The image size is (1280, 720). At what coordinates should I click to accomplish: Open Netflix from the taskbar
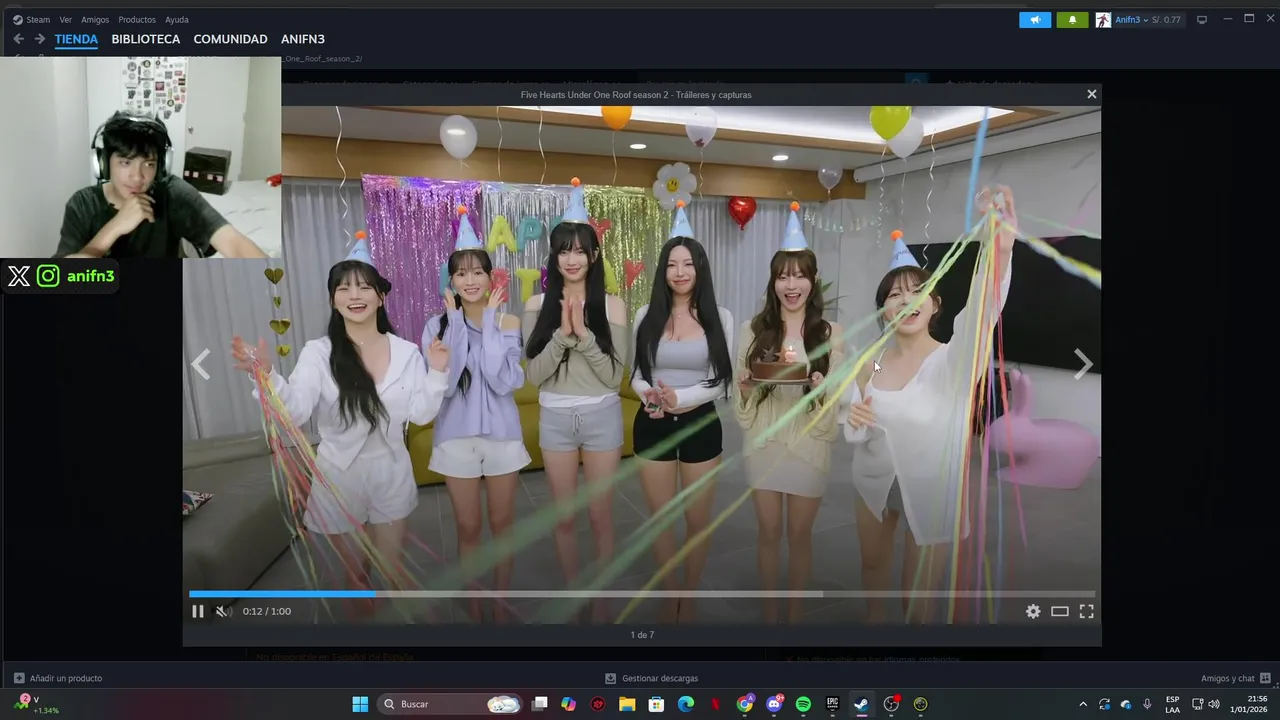point(715,704)
